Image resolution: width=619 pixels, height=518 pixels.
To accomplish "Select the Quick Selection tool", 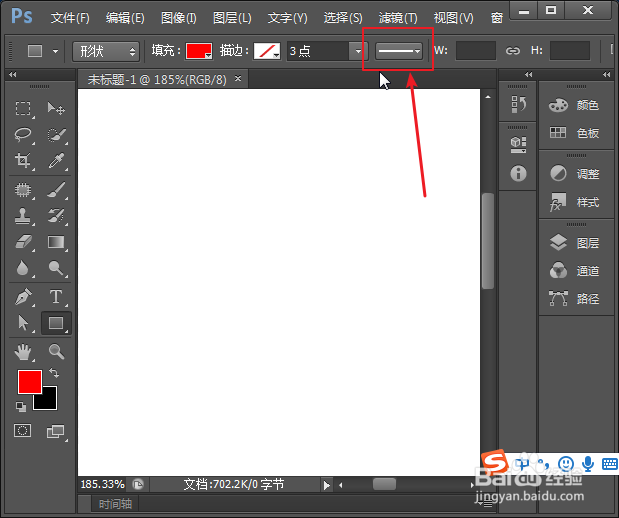I will pyautogui.click(x=56, y=135).
